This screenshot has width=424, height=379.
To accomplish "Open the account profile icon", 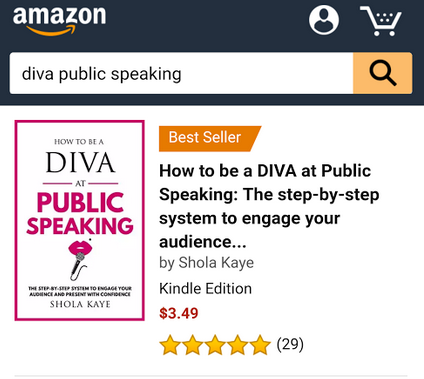I will click(x=324, y=20).
